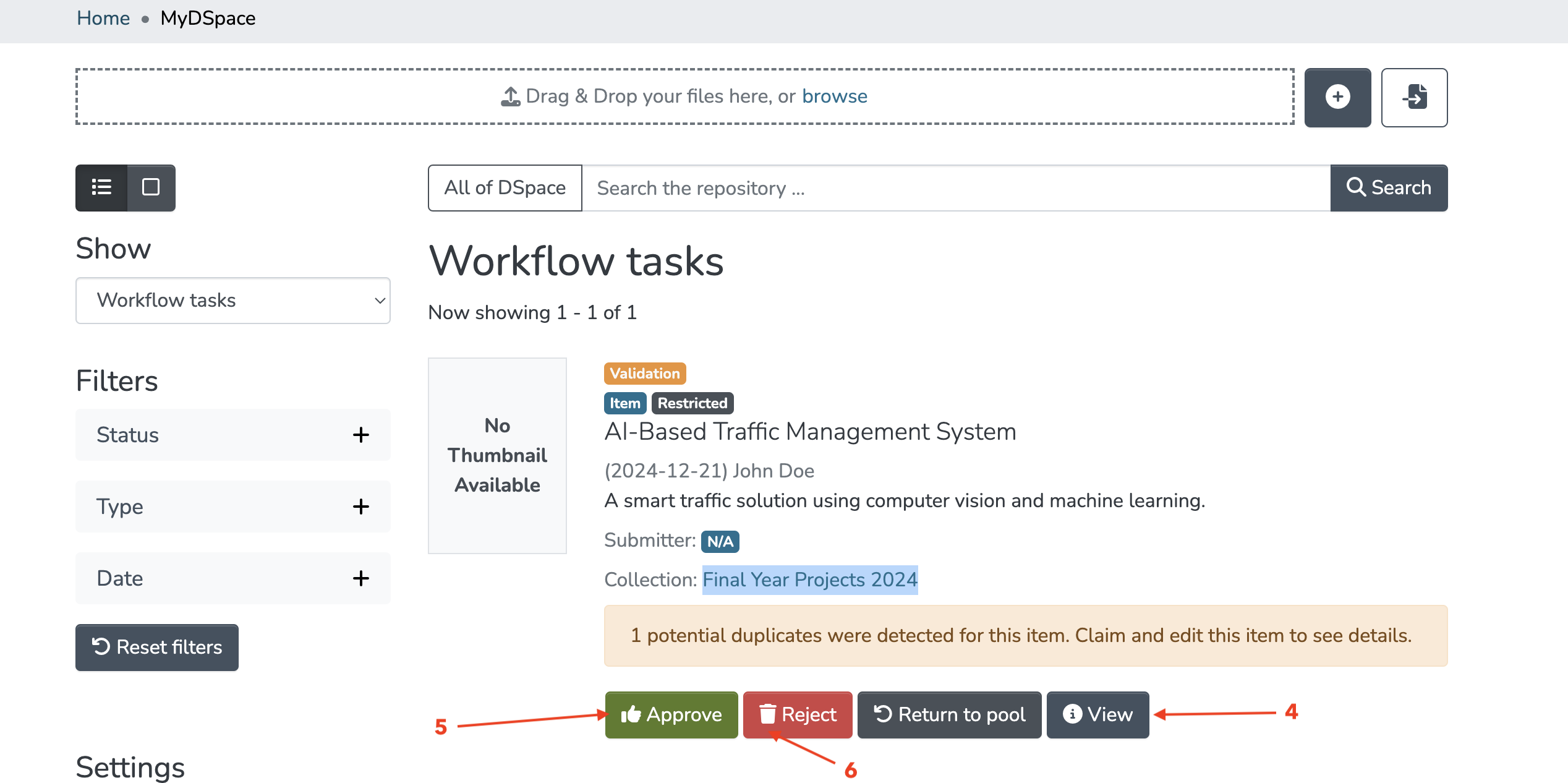Click the new submission plus icon

pos(1337,97)
